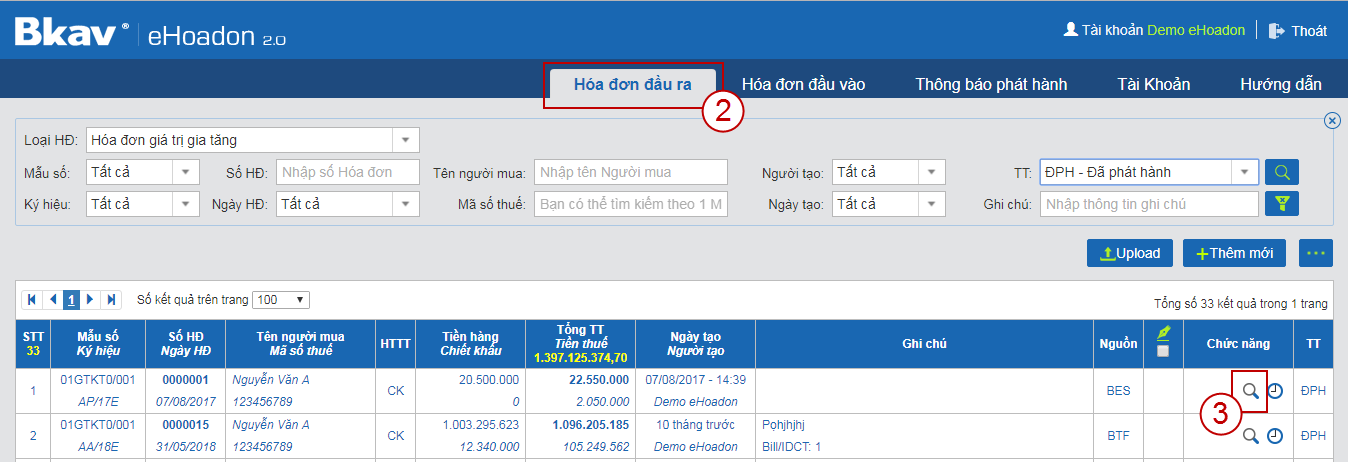Go to first page arrow
Image resolution: width=1348 pixels, height=462 pixels.
pyautogui.click(x=32, y=299)
